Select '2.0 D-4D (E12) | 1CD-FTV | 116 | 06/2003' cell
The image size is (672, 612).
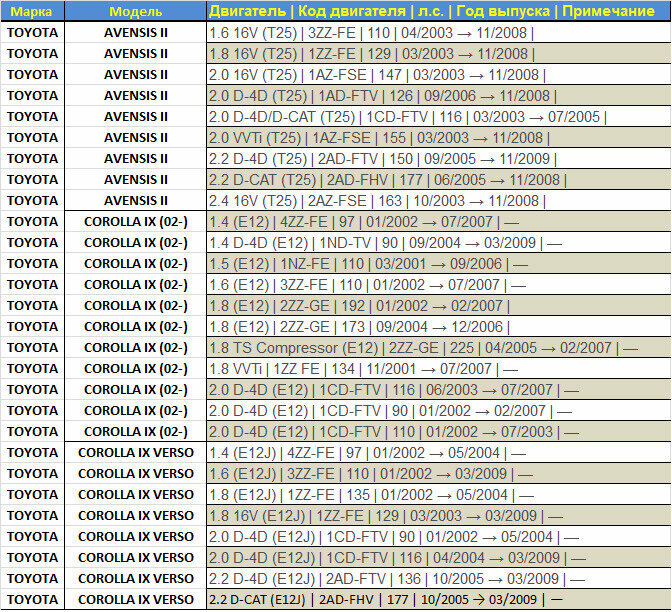(x=439, y=390)
